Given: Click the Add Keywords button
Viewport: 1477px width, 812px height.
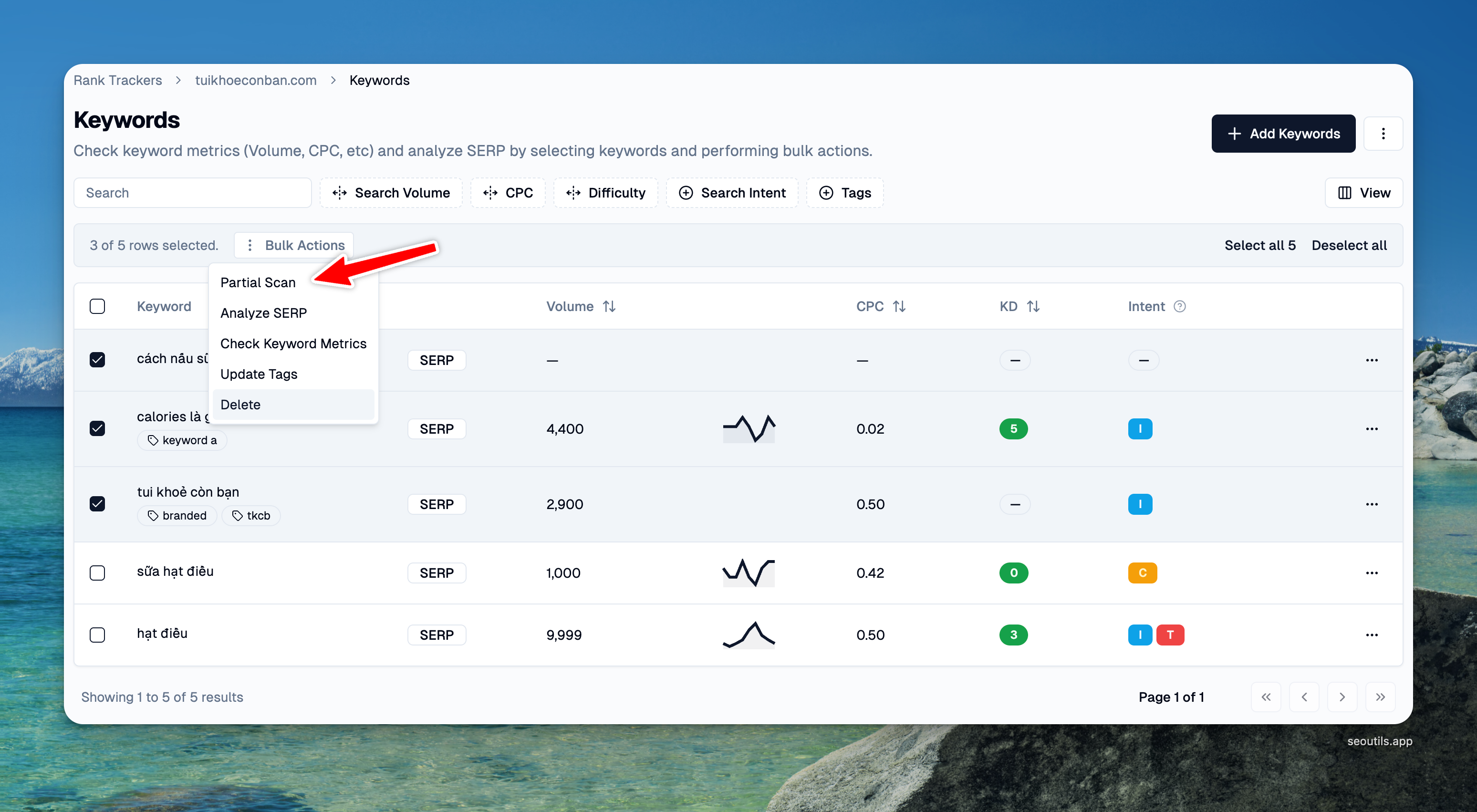Looking at the screenshot, I should (x=1283, y=134).
